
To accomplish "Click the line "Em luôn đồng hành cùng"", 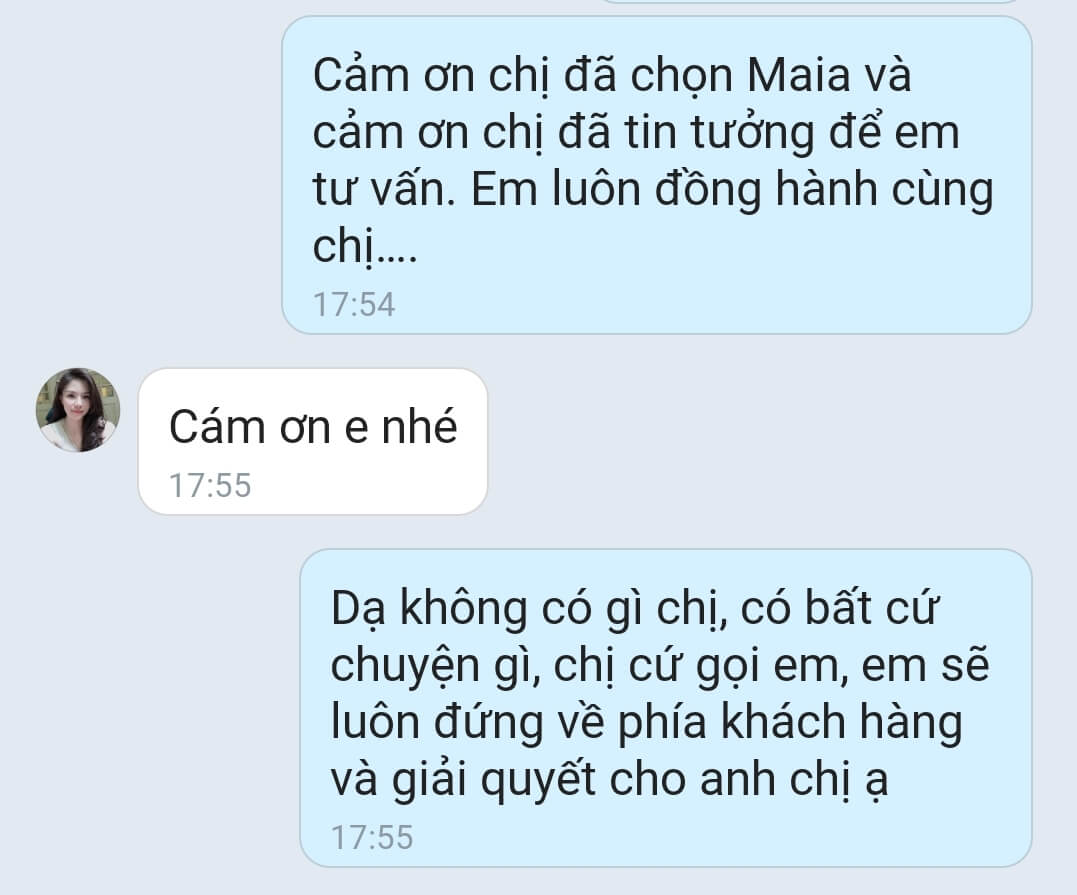I will (x=732, y=190).
